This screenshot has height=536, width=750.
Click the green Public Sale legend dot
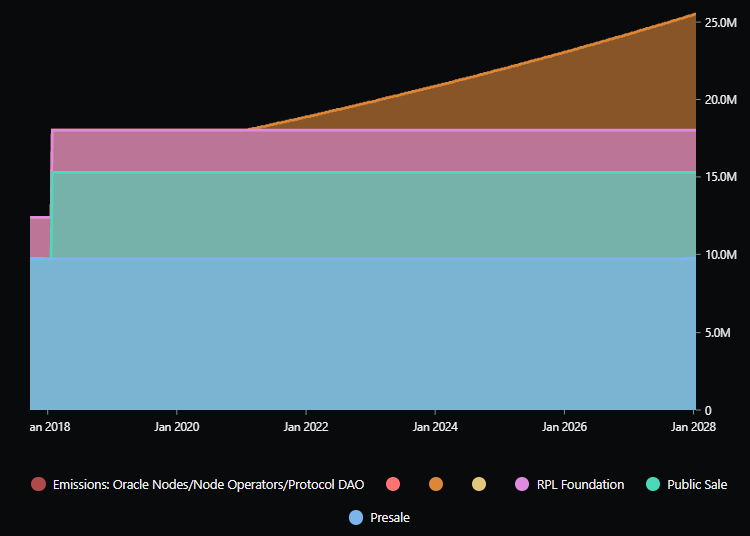[x=653, y=484]
